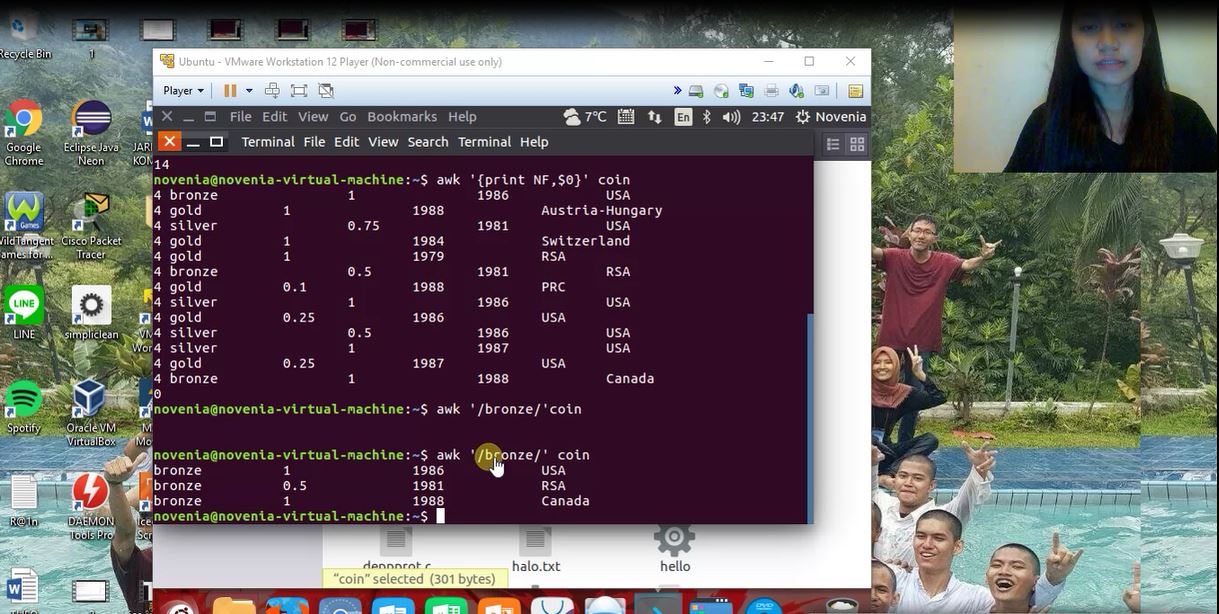Expand the power options arrow beside the pause icon
The height and width of the screenshot is (614, 1219).
(x=249, y=90)
